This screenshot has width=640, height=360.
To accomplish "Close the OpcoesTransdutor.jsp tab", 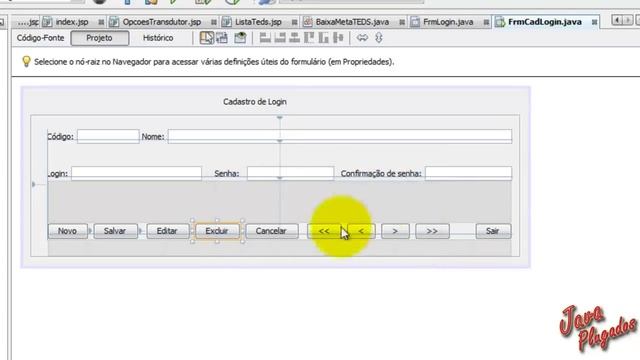I will (x=213, y=22).
